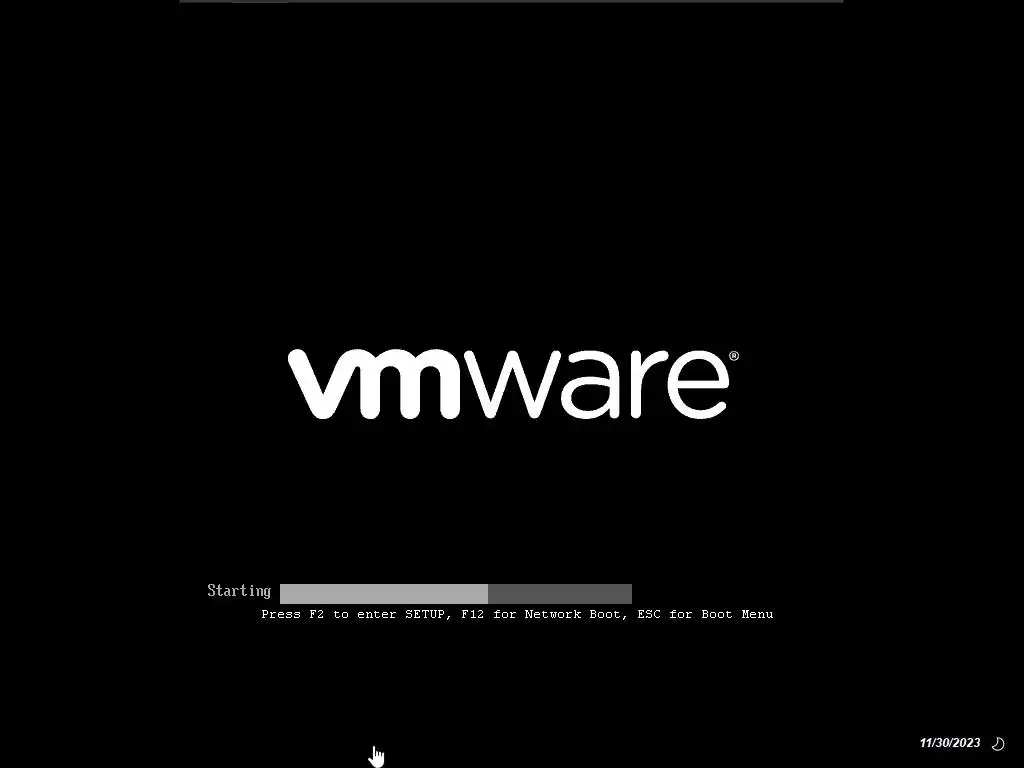This screenshot has height=768, width=1024.
Task: Click the word "Press" in the boot message
Action: 281,614
